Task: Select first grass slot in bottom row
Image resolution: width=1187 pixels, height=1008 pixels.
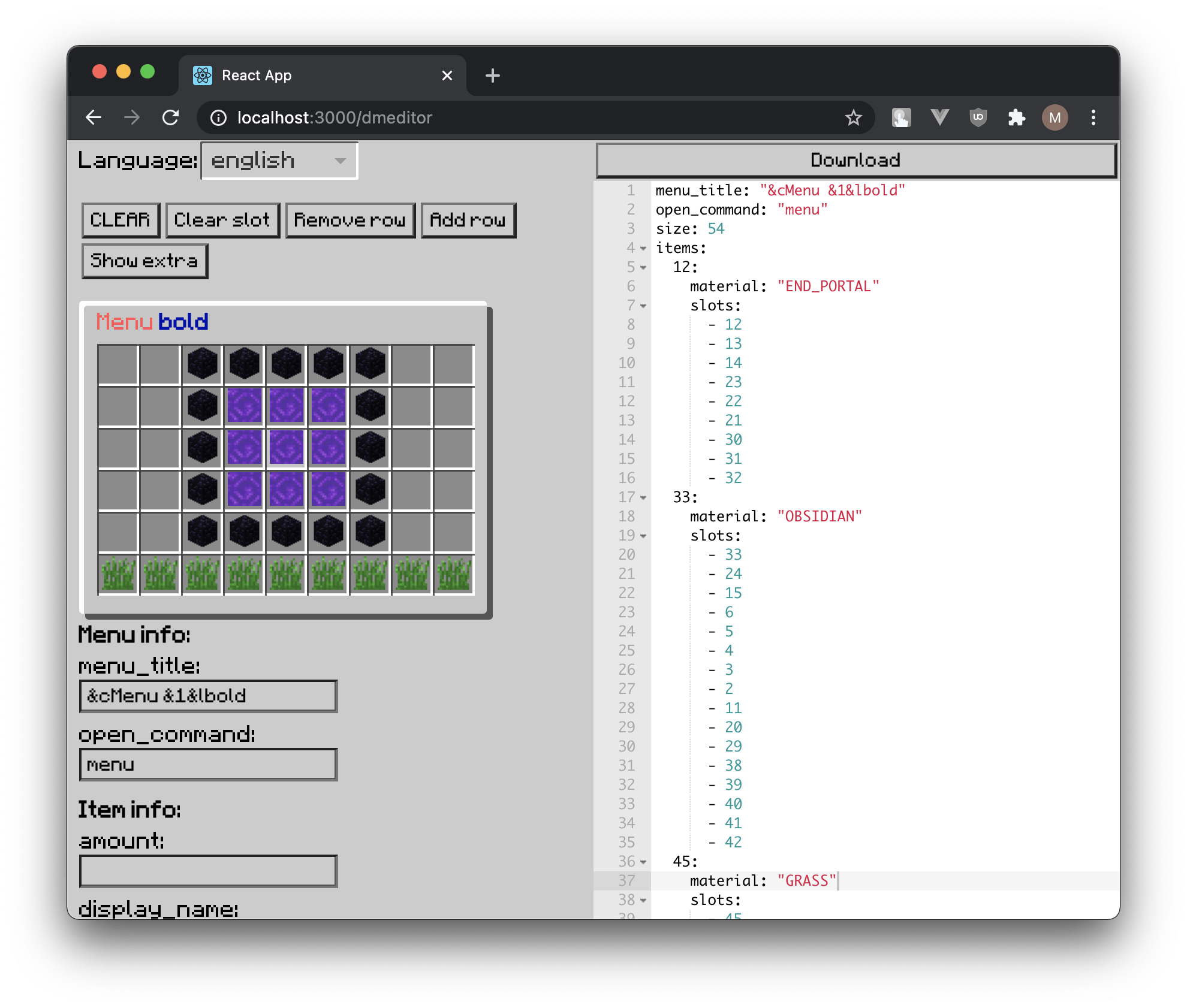Action: pyautogui.click(x=118, y=574)
